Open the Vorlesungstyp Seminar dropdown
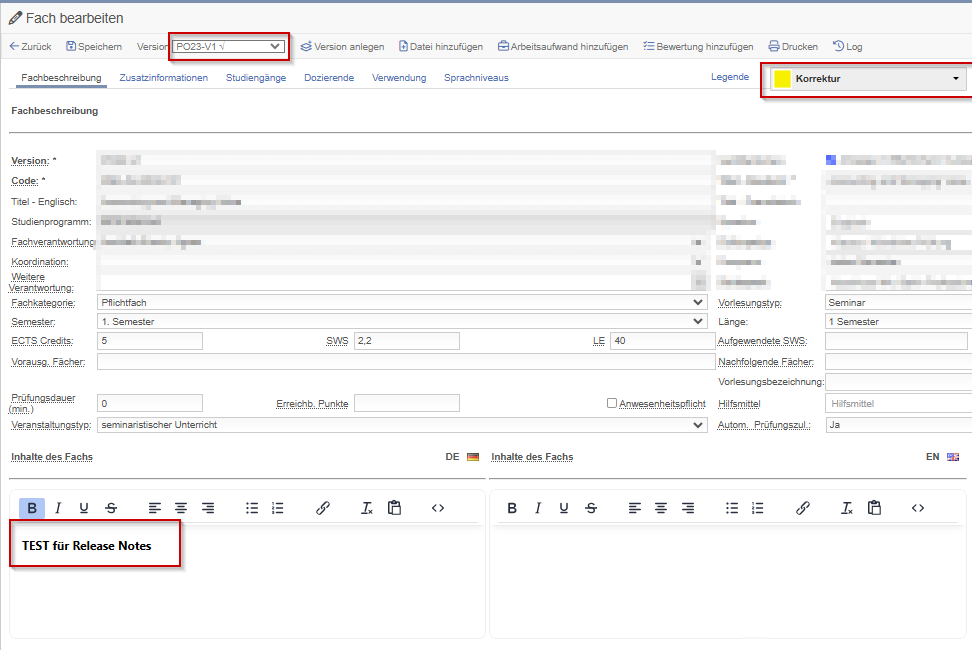Viewport: 972px width, 650px height. point(899,302)
